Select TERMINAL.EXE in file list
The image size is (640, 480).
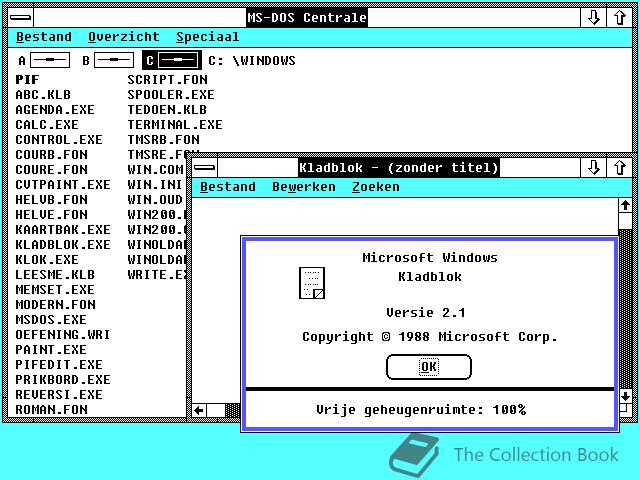point(175,124)
